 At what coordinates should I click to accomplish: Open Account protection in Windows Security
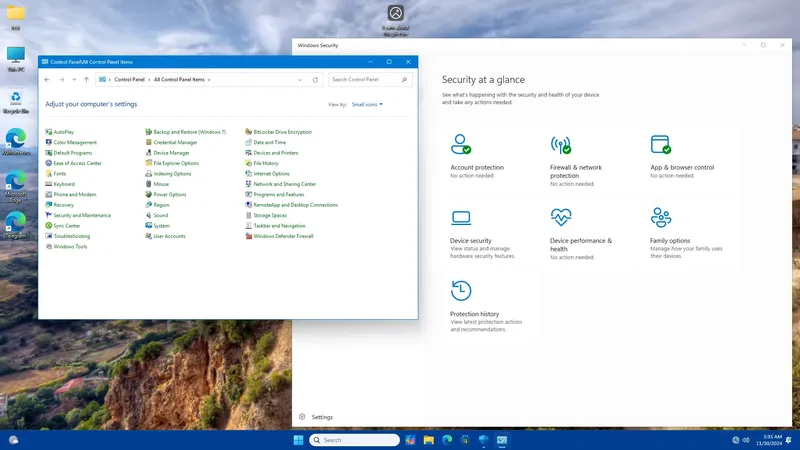click(477, 156)
